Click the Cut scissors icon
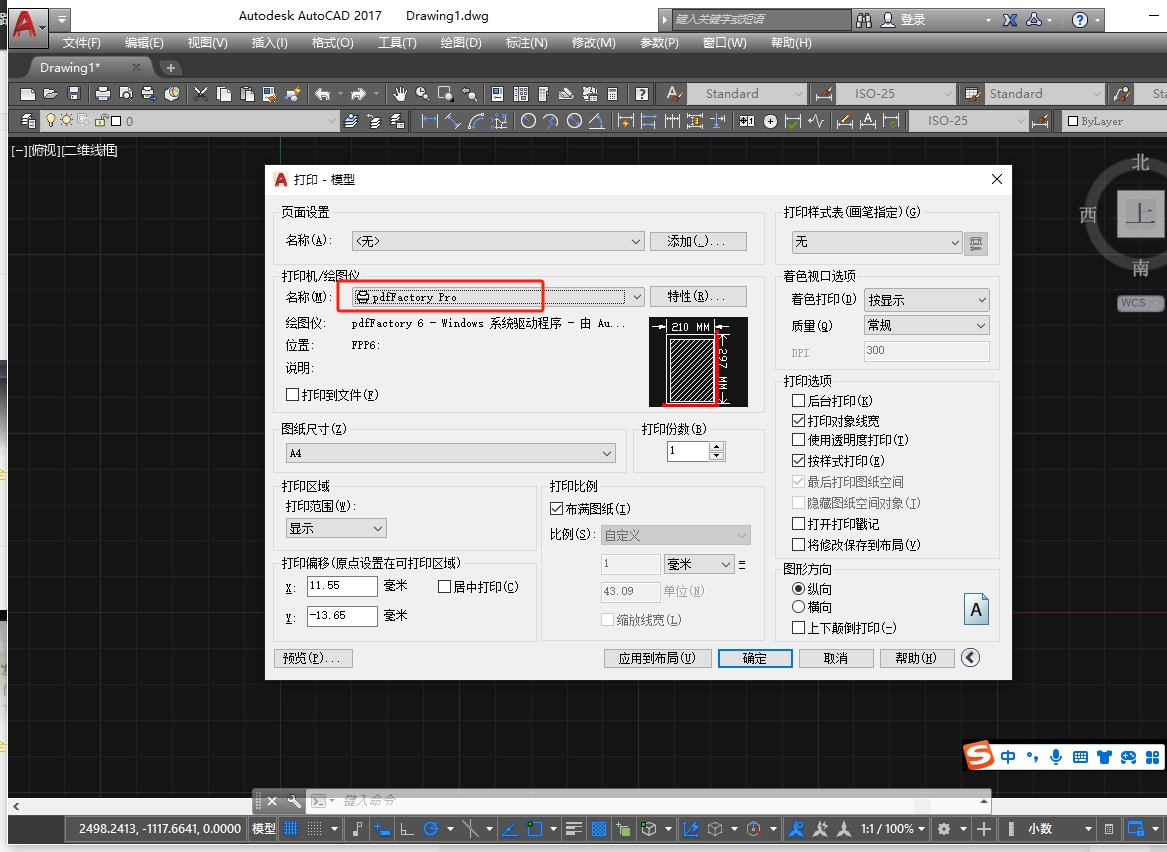 click(200, 94)
